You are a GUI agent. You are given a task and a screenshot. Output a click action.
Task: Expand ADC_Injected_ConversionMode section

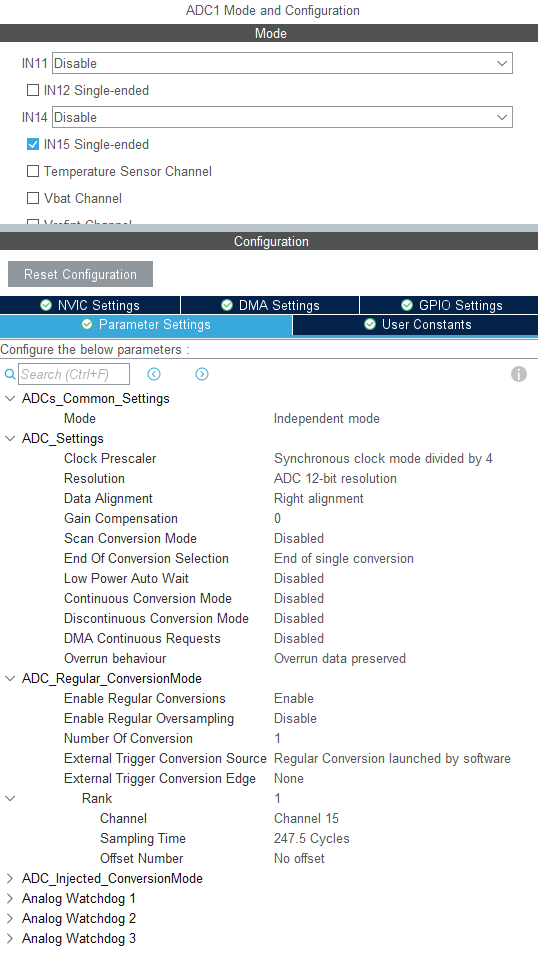coord(10,878)
